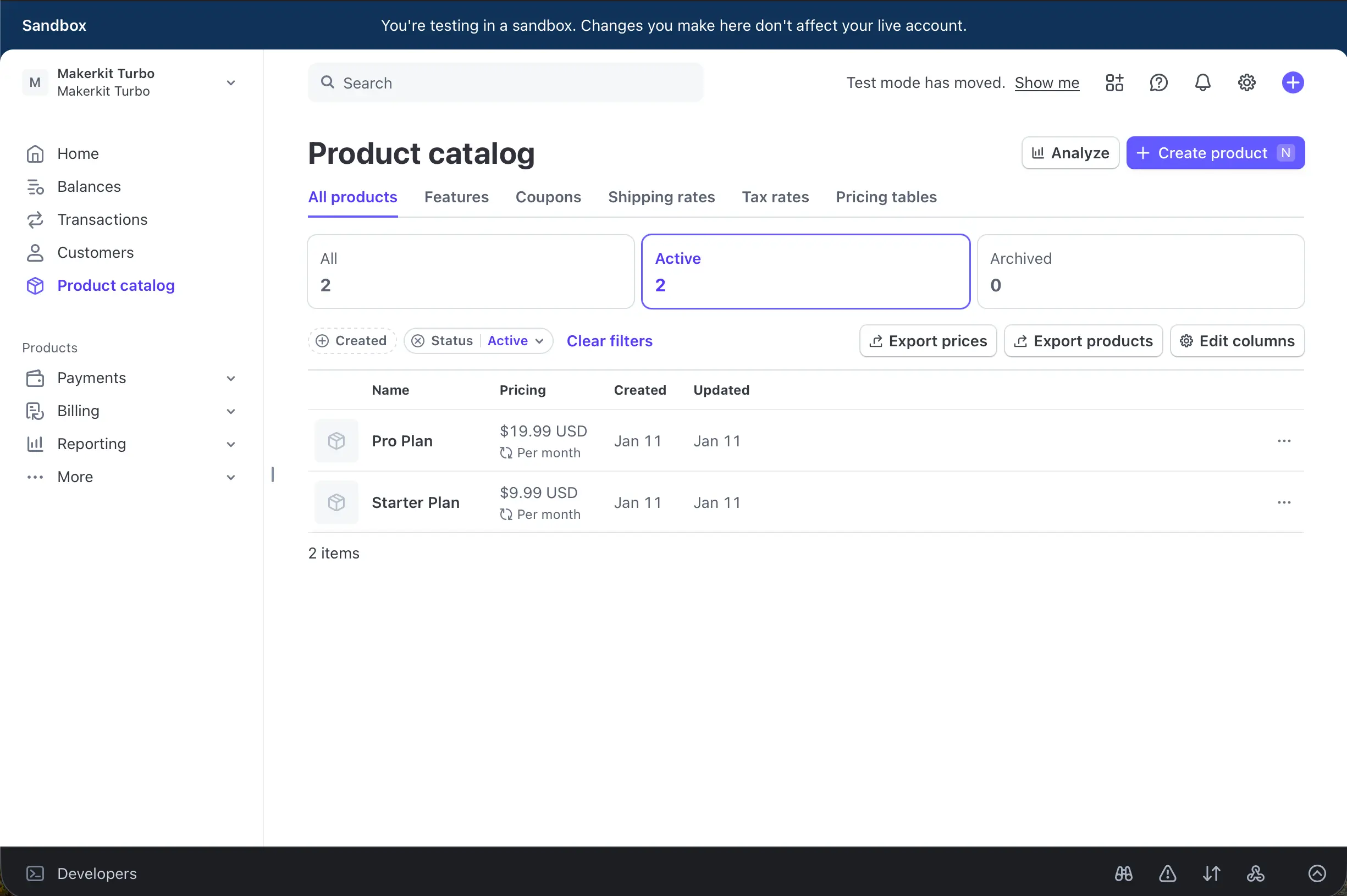
Task: Click the purple plus create icon
Action: point(1292,82)
